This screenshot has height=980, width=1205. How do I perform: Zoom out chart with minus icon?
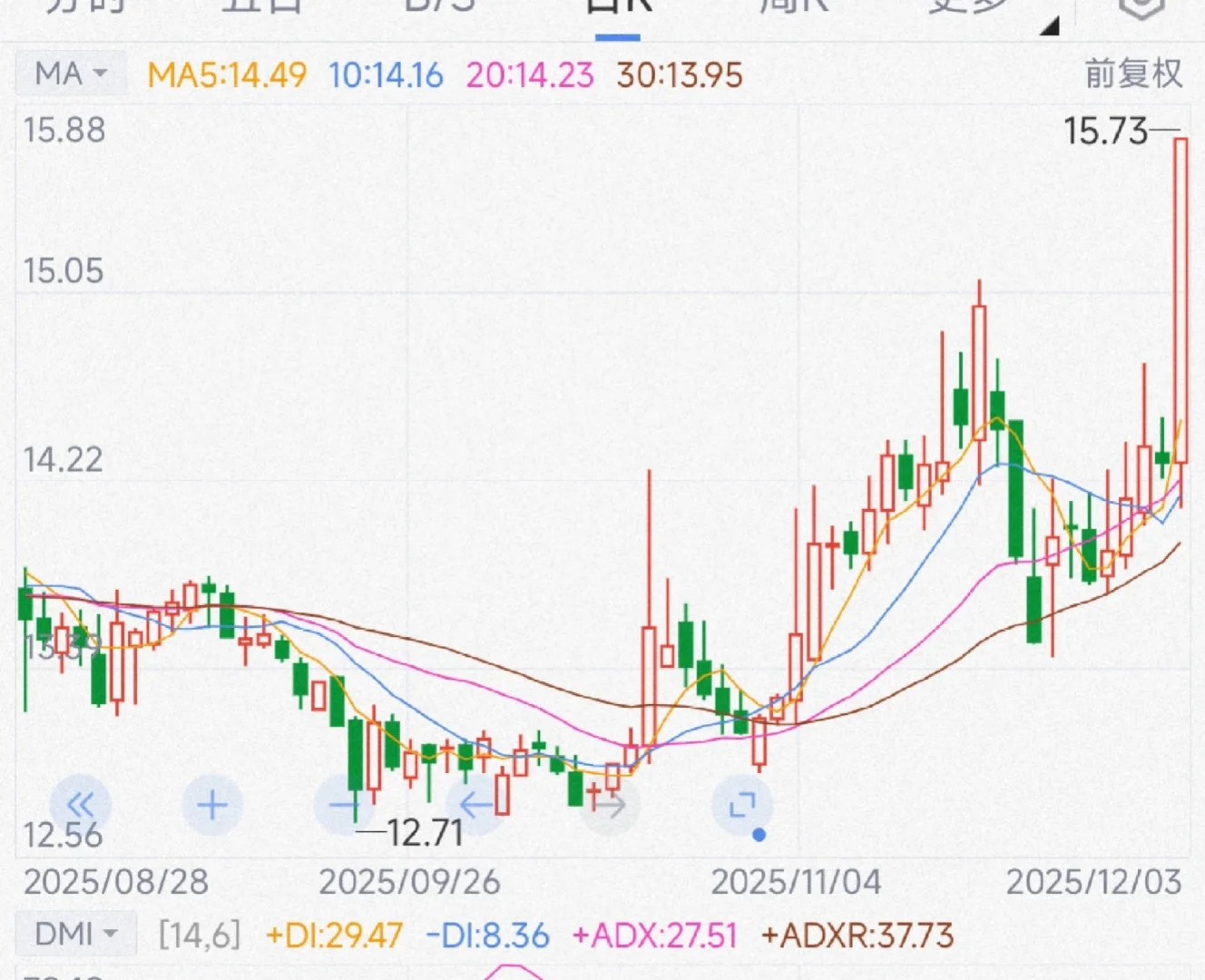[x=344, y=805]
